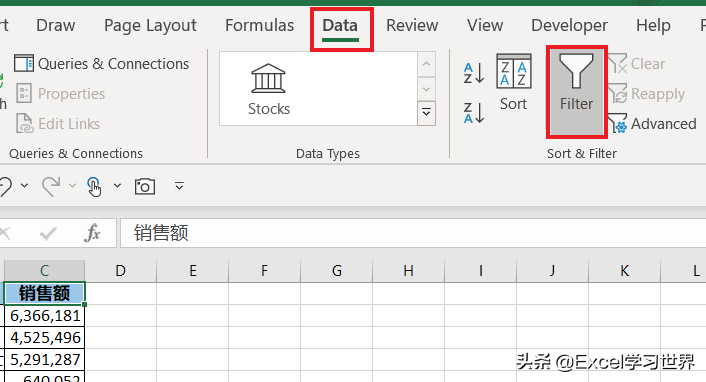706x382 pixels.
Task: Sort ascending with the A to Z icon
Action: (474, 73)
